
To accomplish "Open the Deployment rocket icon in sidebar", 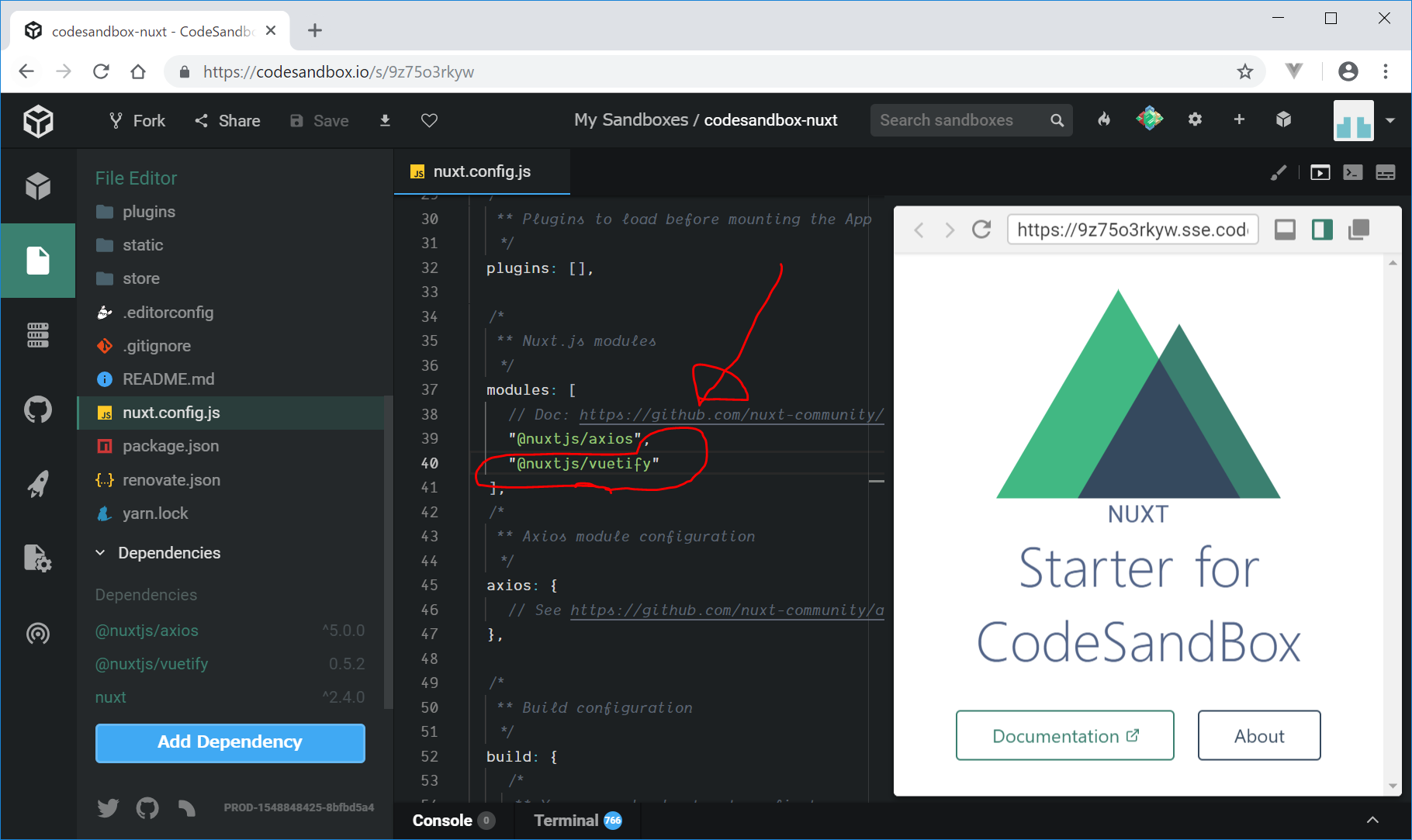I will [38, 484].
